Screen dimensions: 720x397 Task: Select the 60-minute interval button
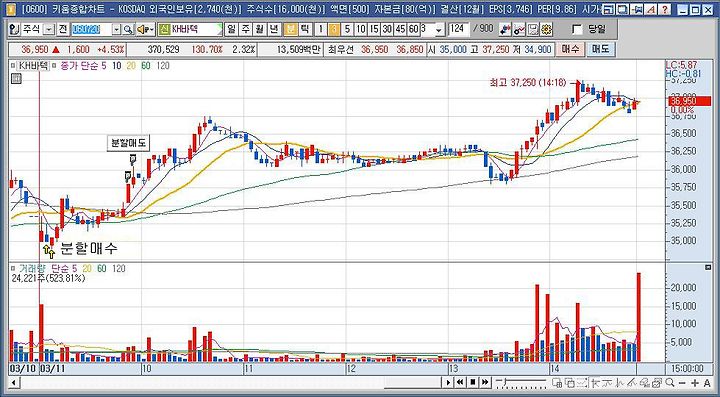click(x=413, y=29)
